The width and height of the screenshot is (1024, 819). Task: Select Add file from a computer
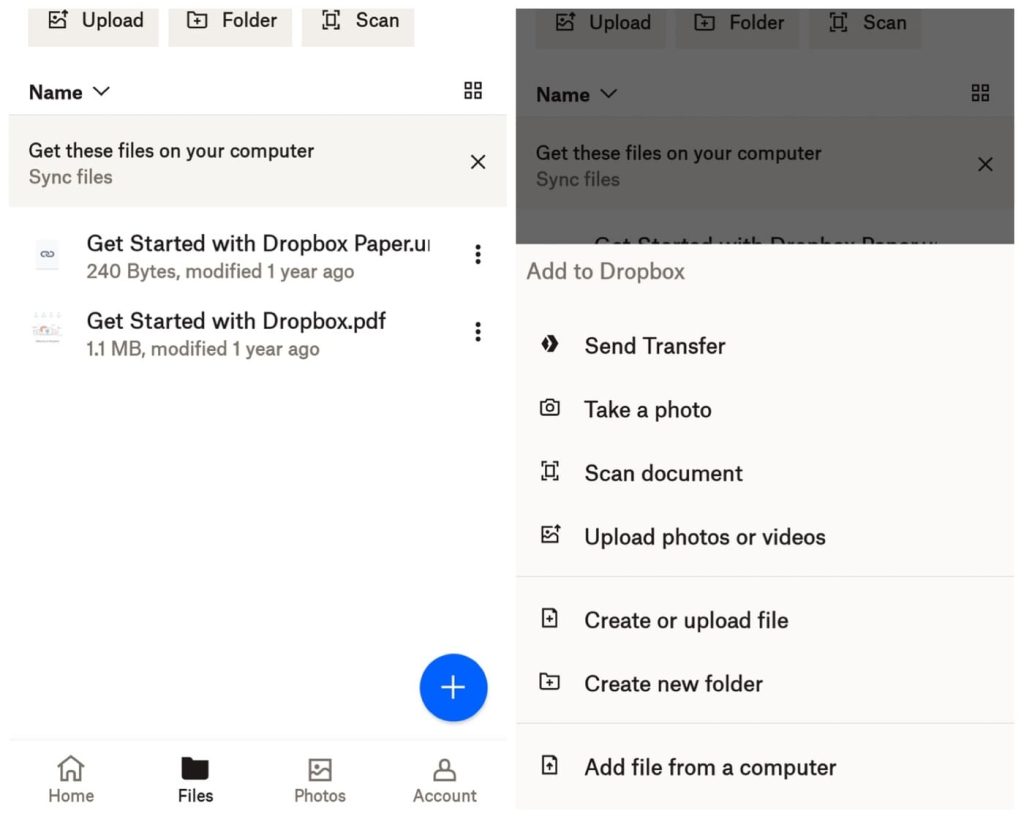tap(765, 767)
